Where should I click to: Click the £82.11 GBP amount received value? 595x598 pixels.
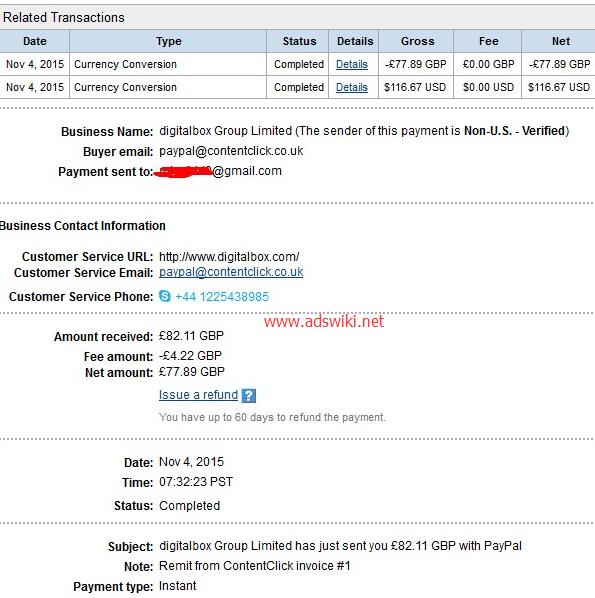point(191,336)
